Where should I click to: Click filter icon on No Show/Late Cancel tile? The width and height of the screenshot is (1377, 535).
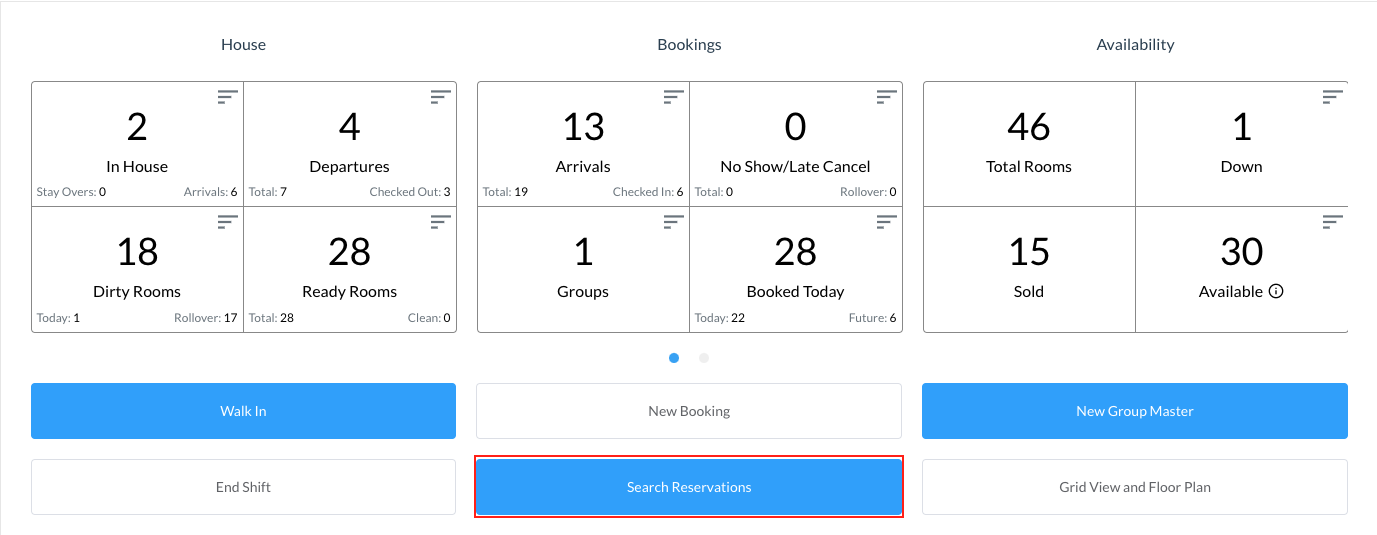[x=887, y=96]
